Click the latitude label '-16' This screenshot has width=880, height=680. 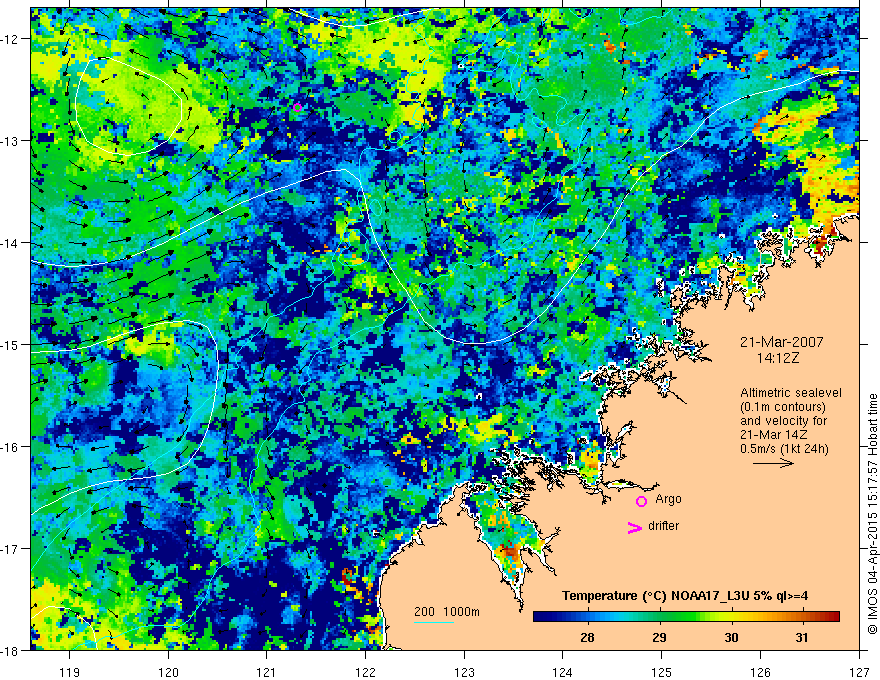11,447
